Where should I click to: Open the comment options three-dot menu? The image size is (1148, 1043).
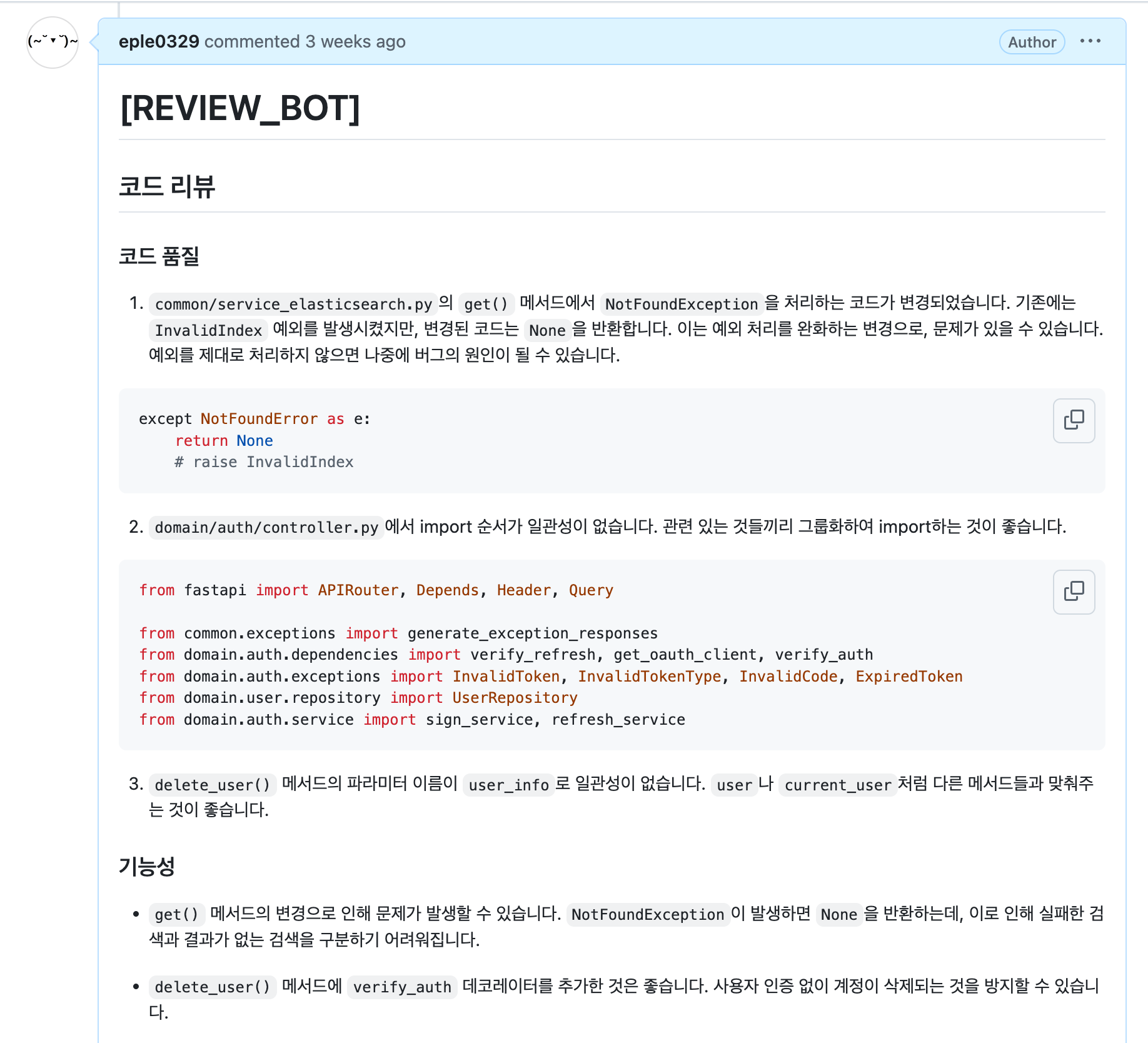coord(1090,41)
